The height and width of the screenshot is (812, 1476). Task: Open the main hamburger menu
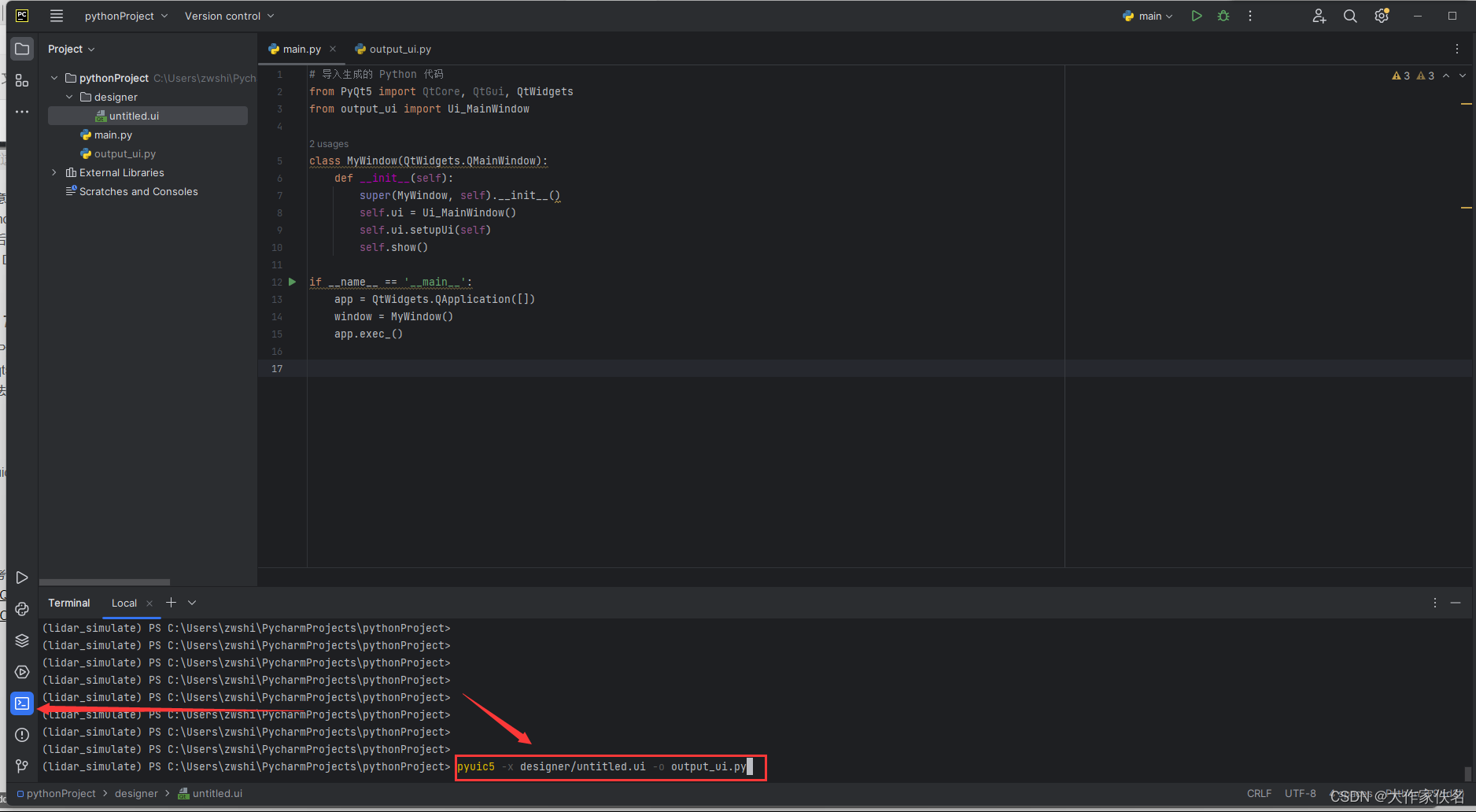(x=57, y=16)
